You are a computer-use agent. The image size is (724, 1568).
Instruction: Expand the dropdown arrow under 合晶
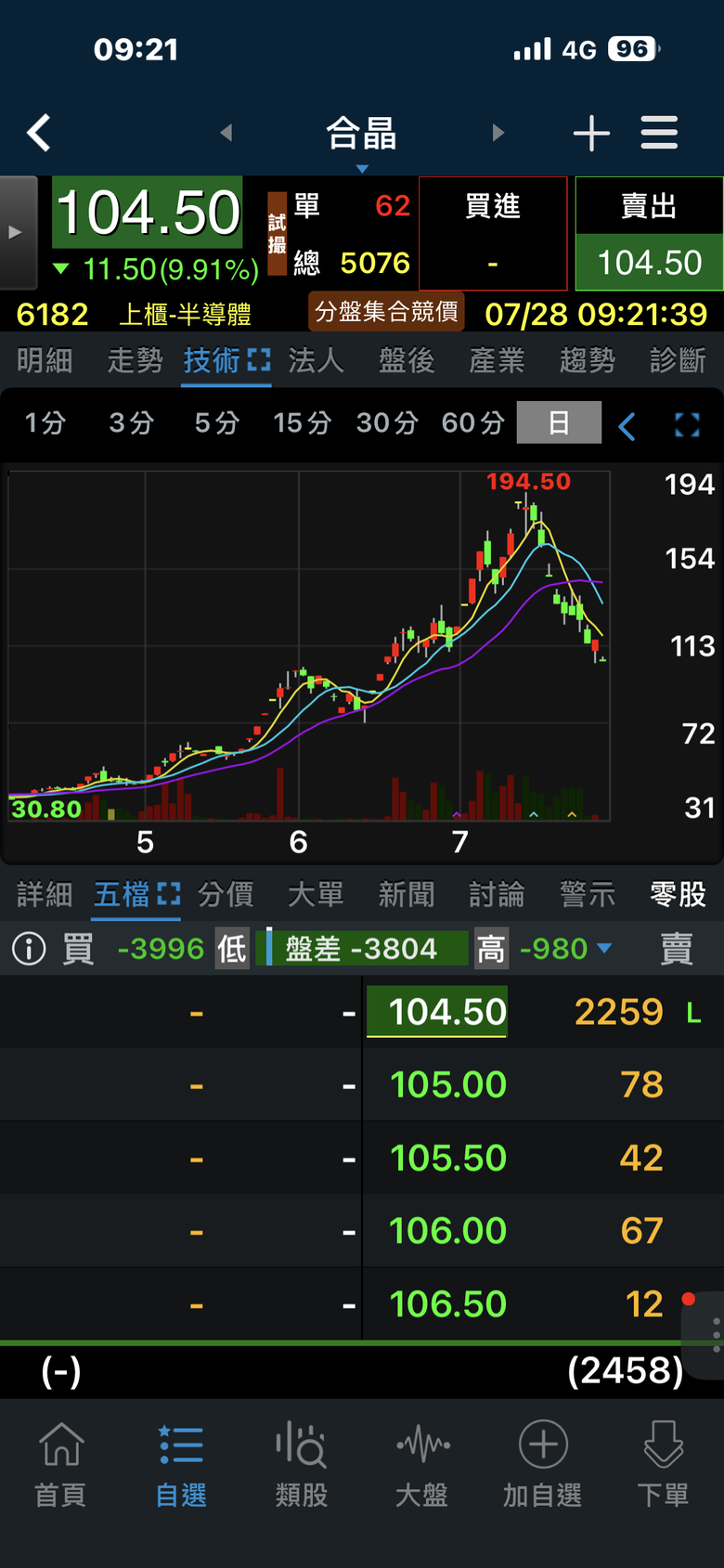(x=362, y=168)
